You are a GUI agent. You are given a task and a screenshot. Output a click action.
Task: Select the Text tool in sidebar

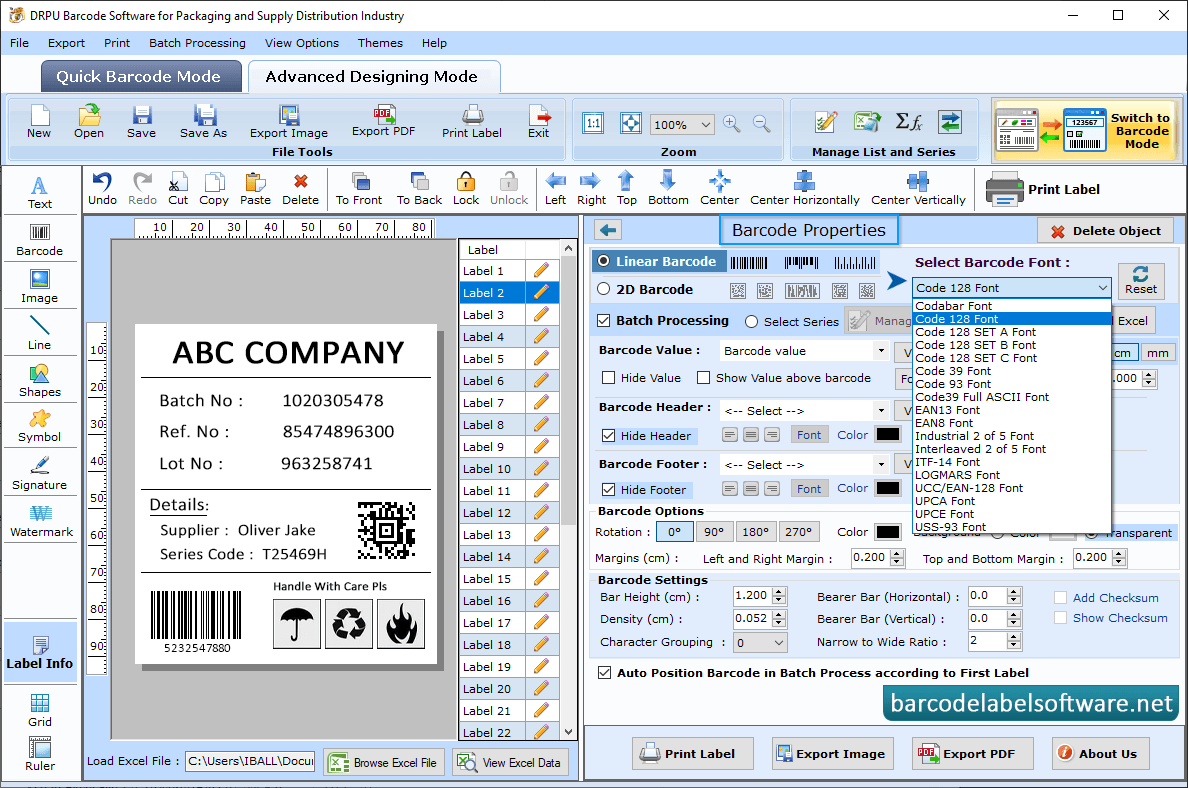(39, 192)
